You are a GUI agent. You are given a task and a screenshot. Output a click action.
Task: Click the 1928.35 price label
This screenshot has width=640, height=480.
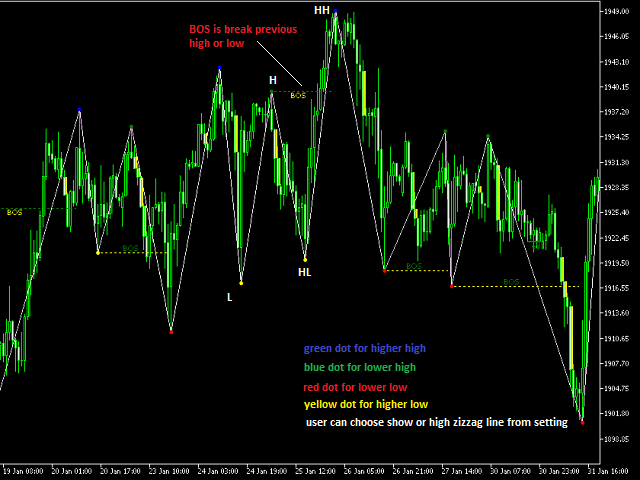point(617,187)
